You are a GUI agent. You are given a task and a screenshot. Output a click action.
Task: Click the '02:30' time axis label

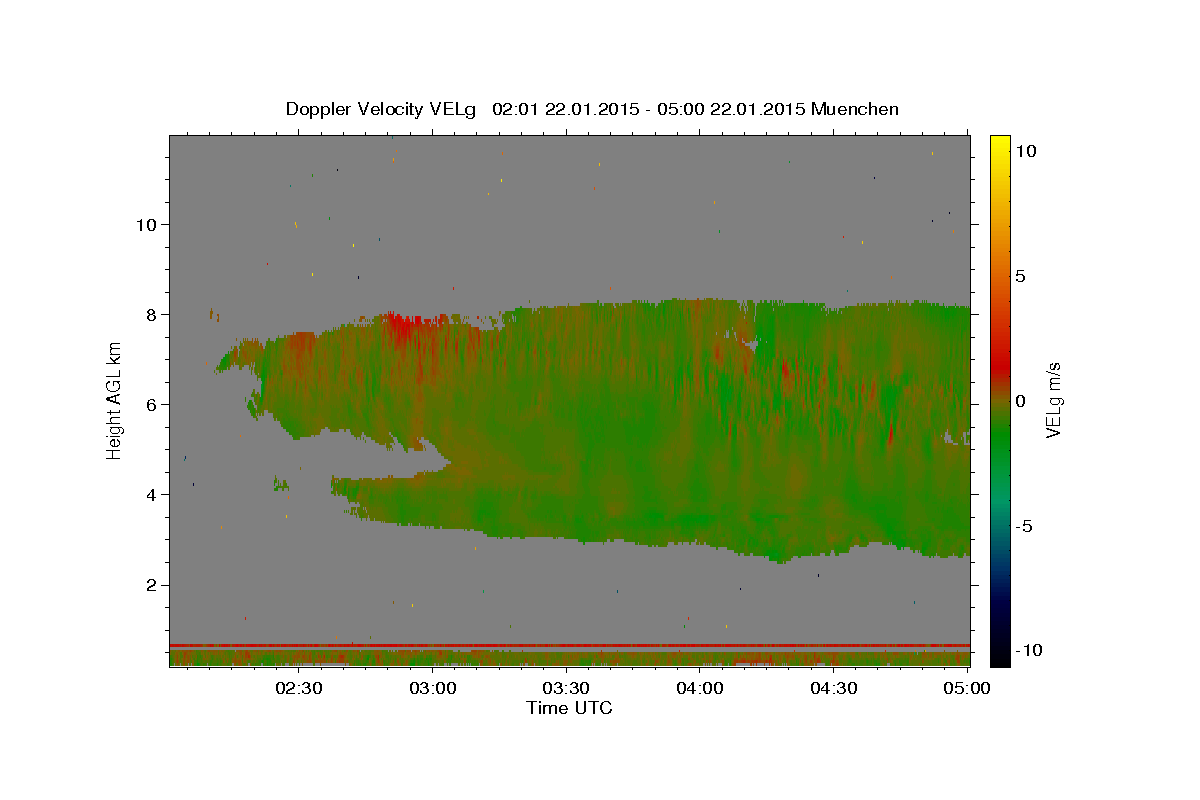click(299, 689)
